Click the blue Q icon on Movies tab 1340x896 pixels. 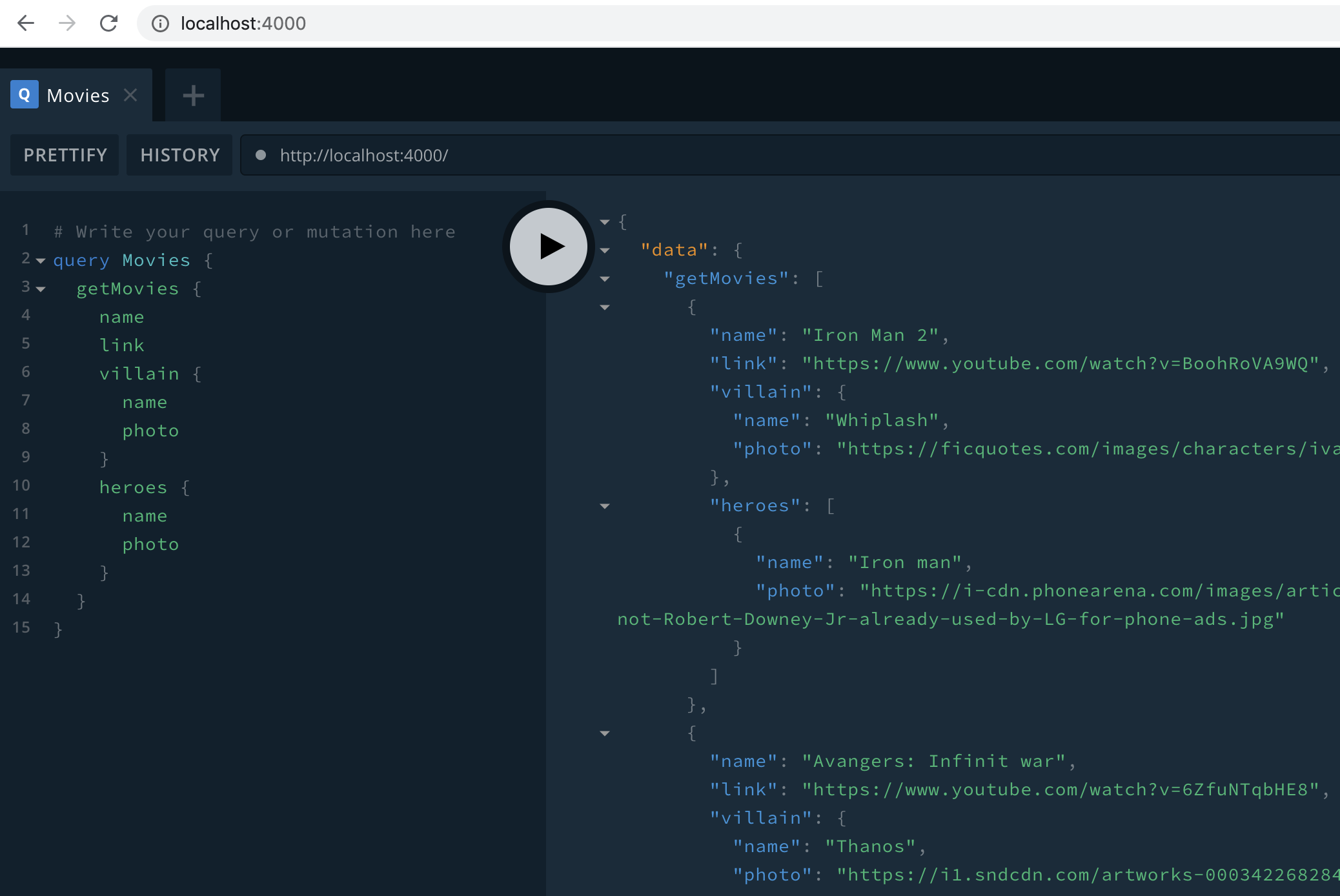tap(25, 95)
